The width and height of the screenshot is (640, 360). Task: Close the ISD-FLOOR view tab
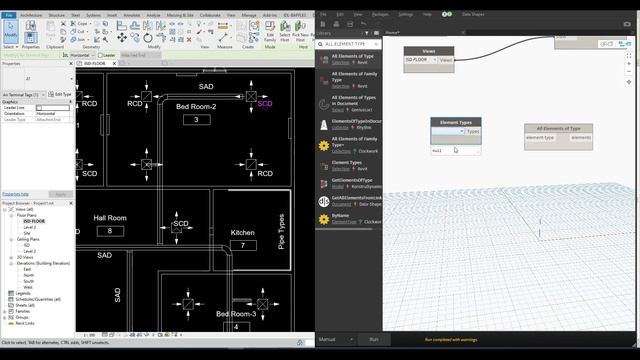tap(114, 63)
